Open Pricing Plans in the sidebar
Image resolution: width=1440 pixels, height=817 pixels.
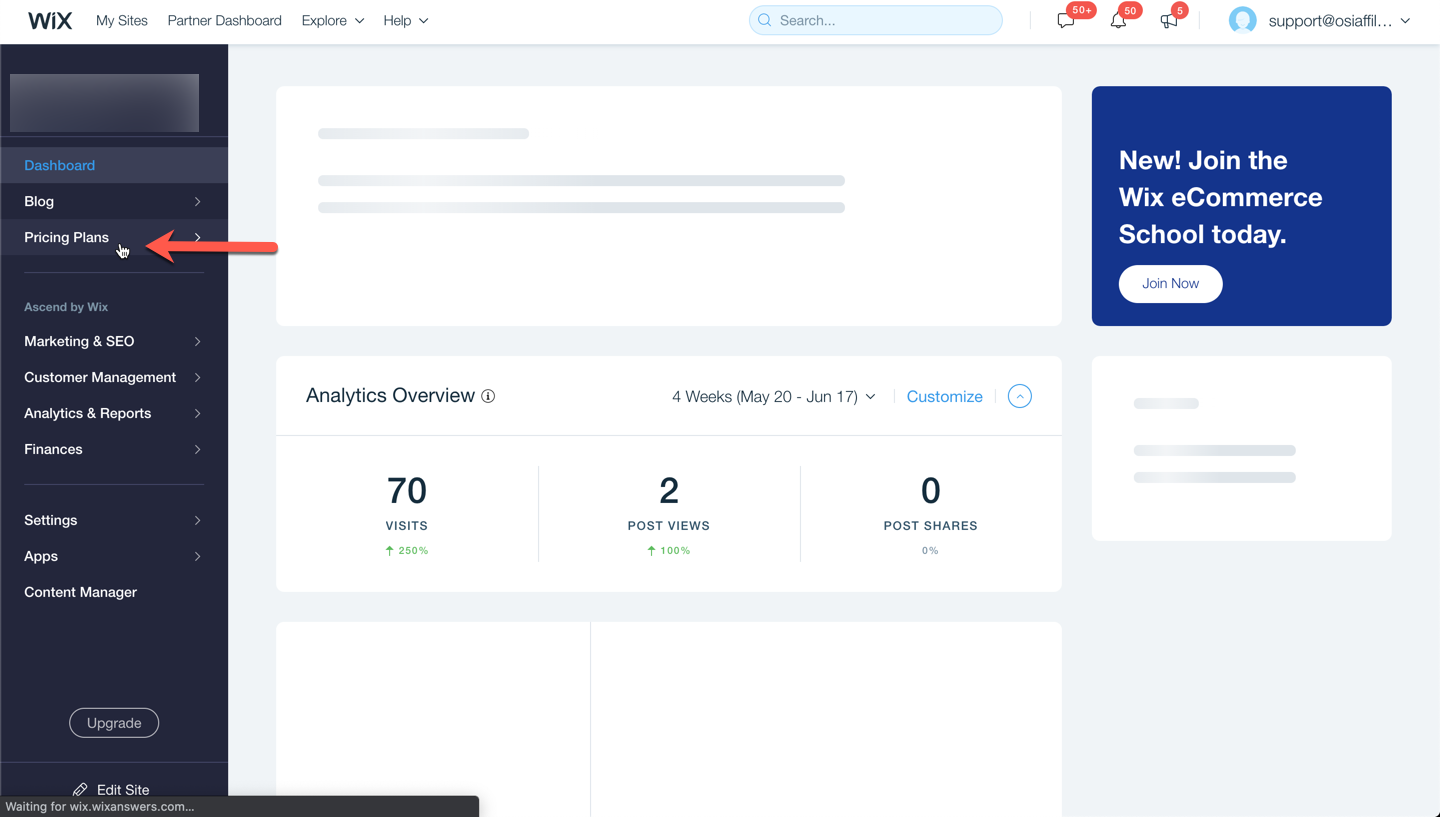[x=114, y=237]
